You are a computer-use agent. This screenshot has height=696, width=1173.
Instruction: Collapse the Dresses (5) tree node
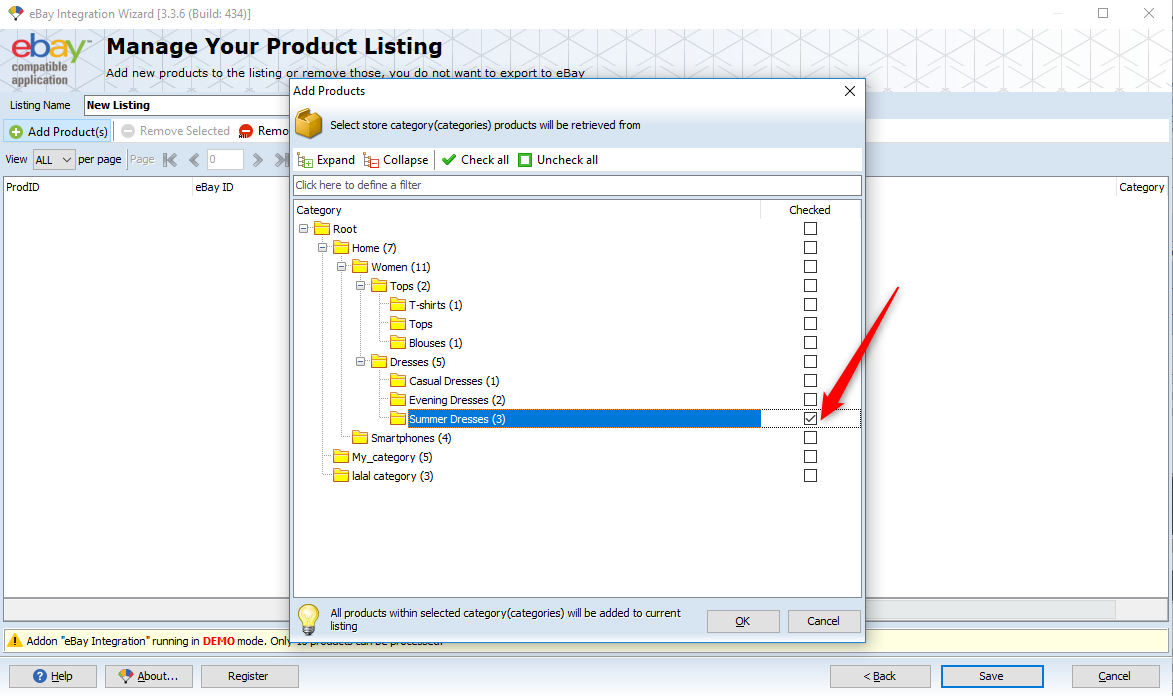(361, 361)
